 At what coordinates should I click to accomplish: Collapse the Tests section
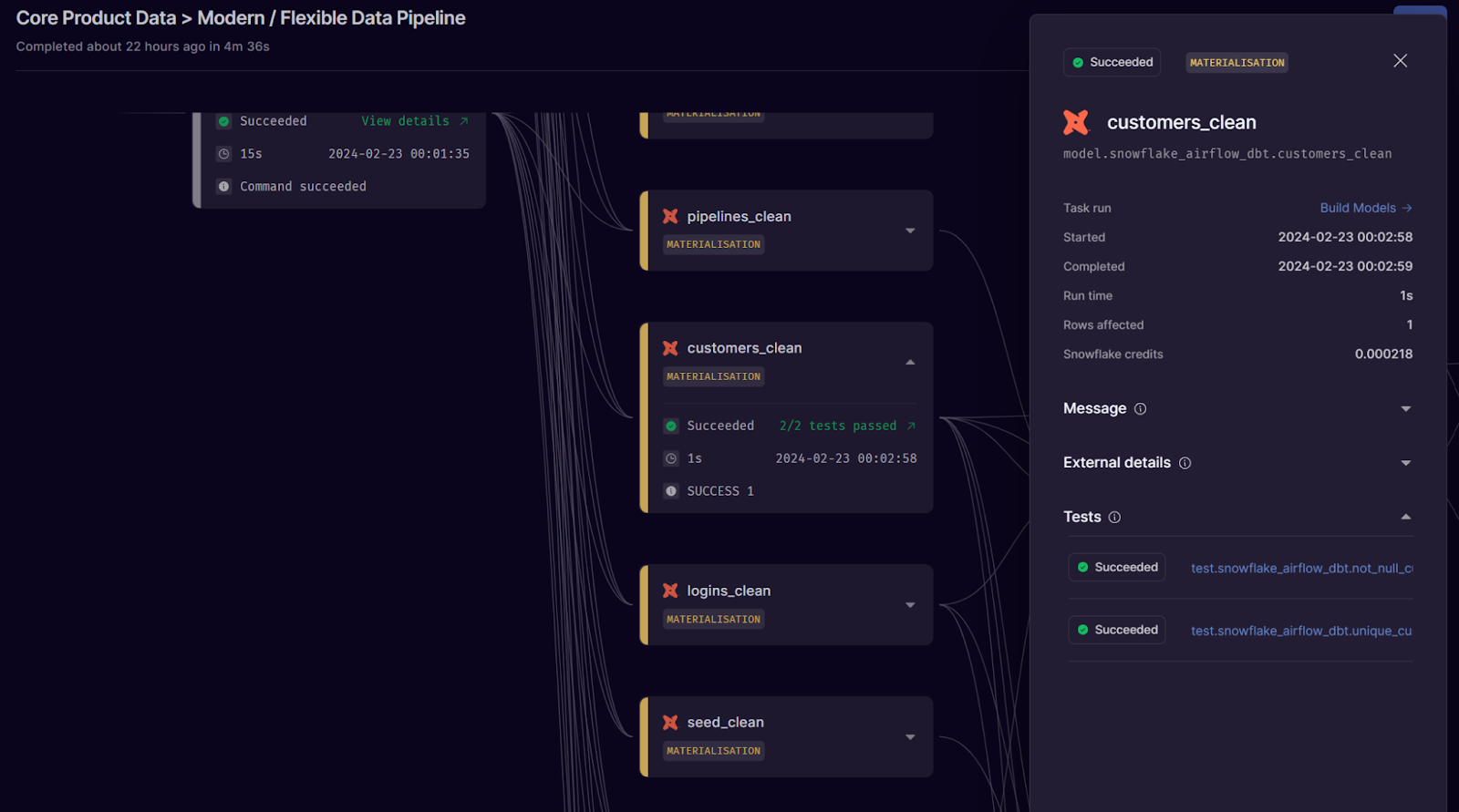tap(1405, 517)
